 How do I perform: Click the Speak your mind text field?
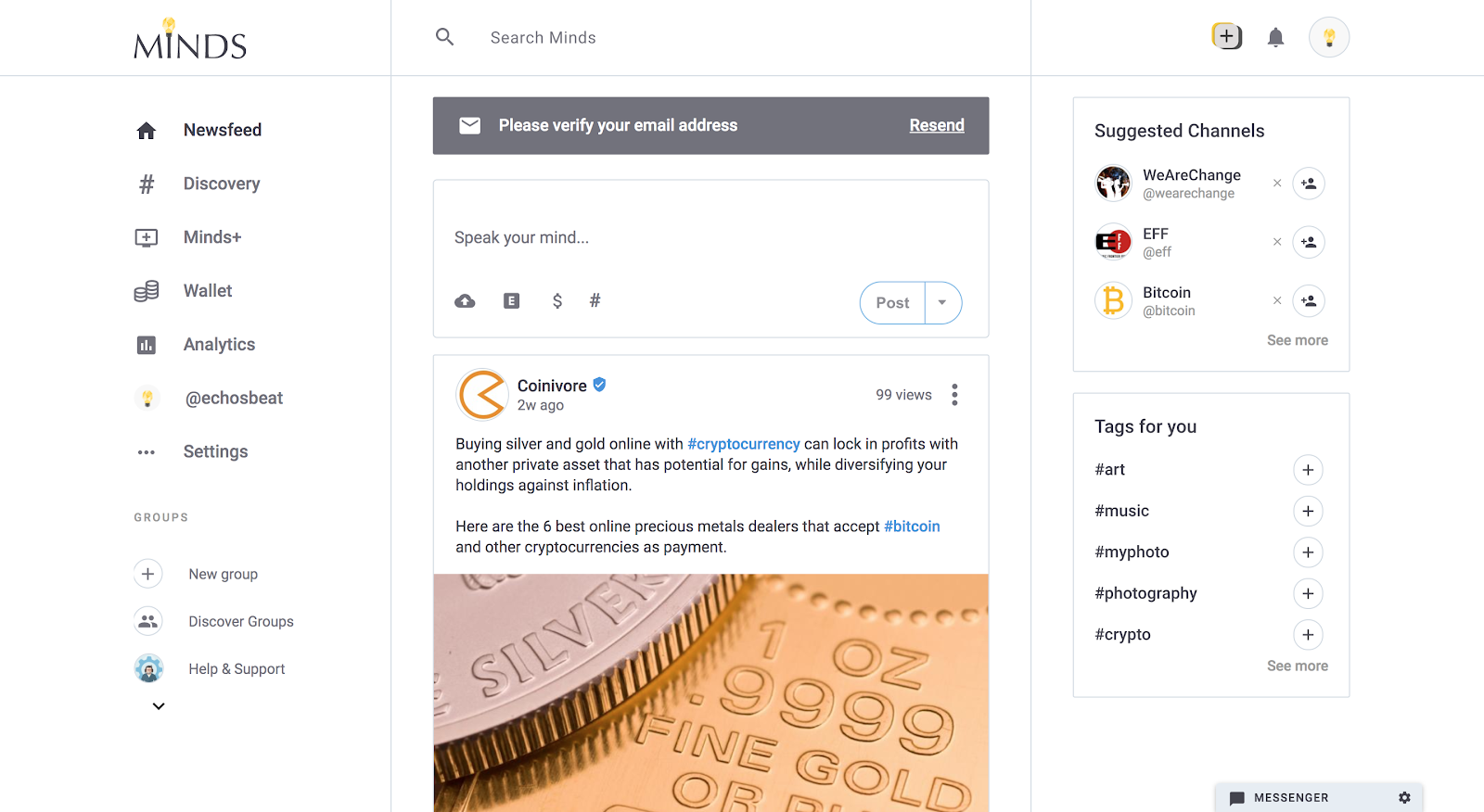point(710,237)
